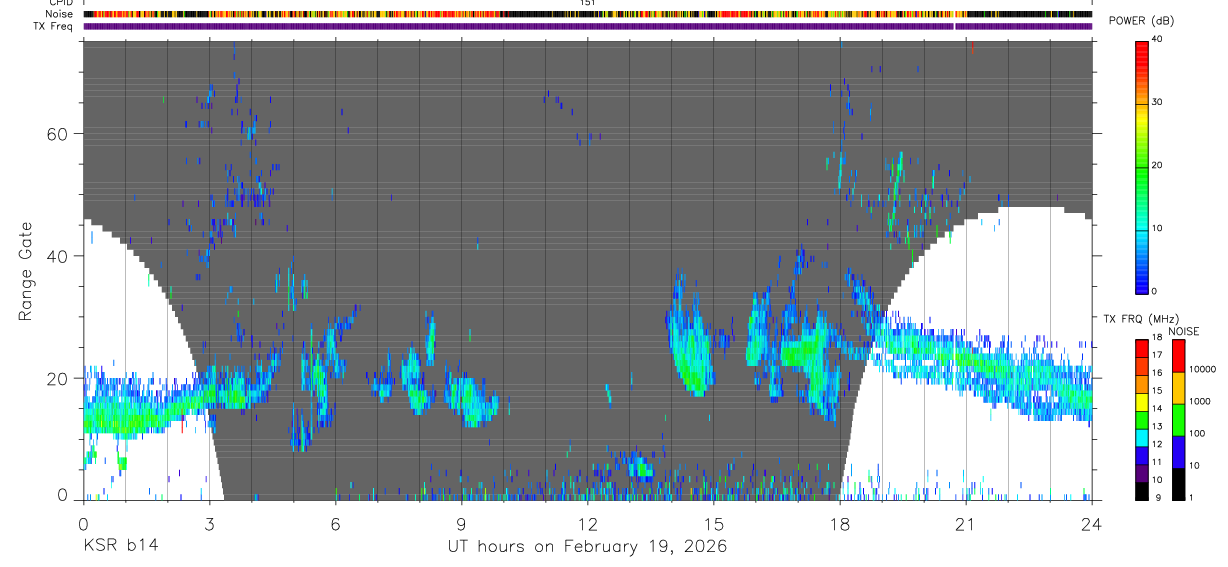Click the 1000 label in NOISE legend
Viewport: 1228px width, 567px height.
click(x=1200, y=401)
